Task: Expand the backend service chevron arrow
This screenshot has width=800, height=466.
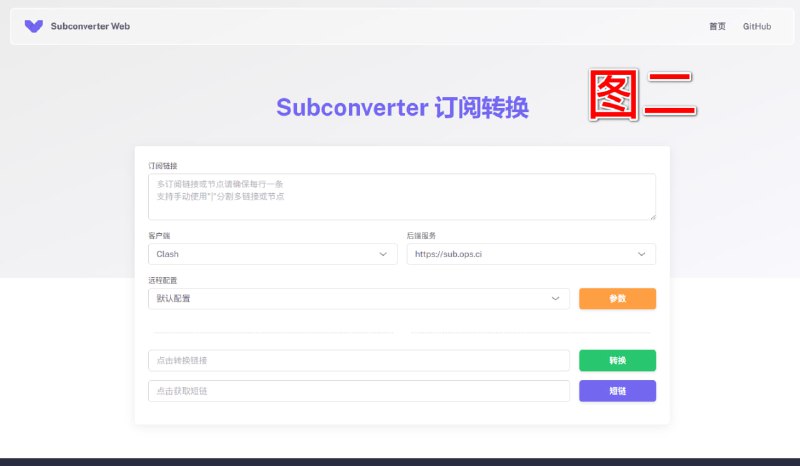Action: tap(641, 254)
